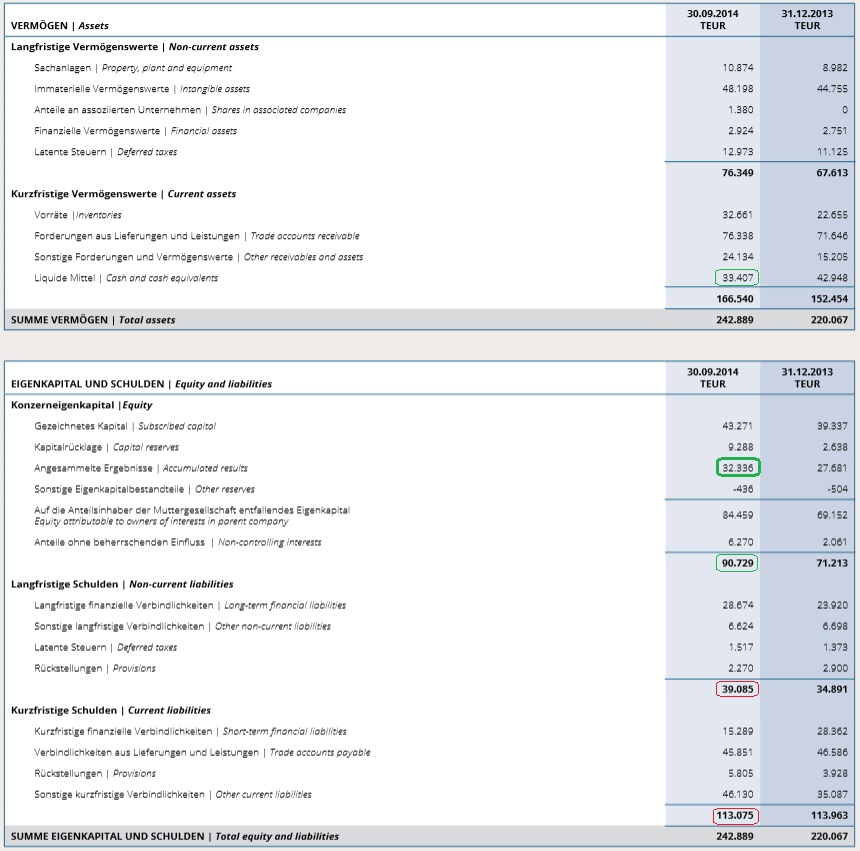Click short-term financial liabilities value 15.289
The width and height of the screenshot is (860, 851).
[738, 731]
